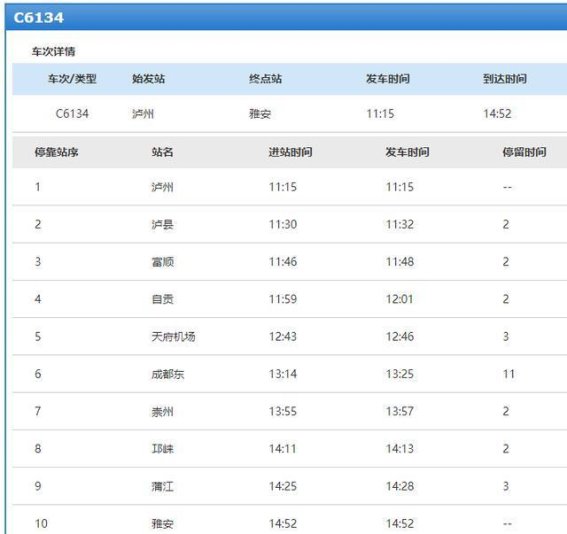Click departure time 13:25 for 成都东
The width and height of the screenshot is (567, 534).
(400, 374)
